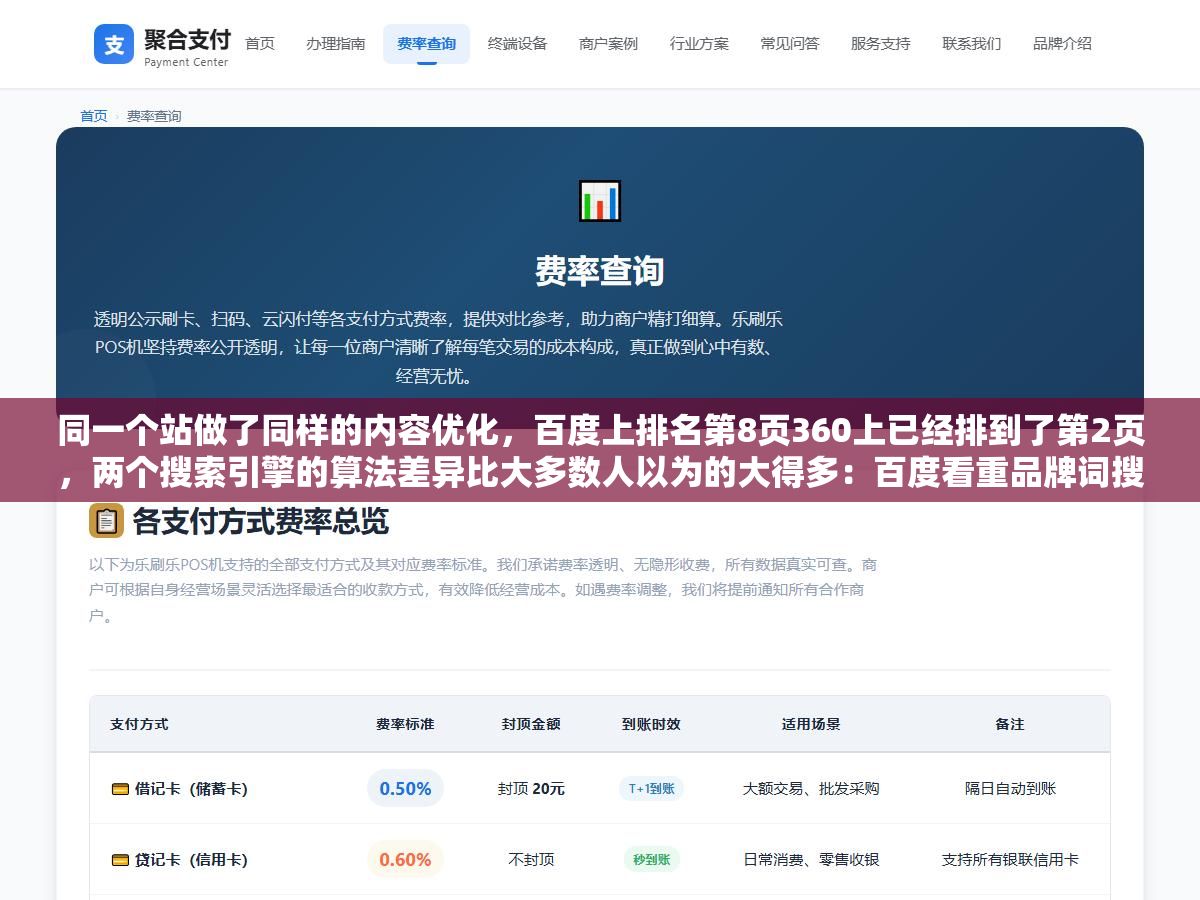Click the 秒到账 green badge
The width and height of the screenshot is (1200, 900).
point(651,860)
